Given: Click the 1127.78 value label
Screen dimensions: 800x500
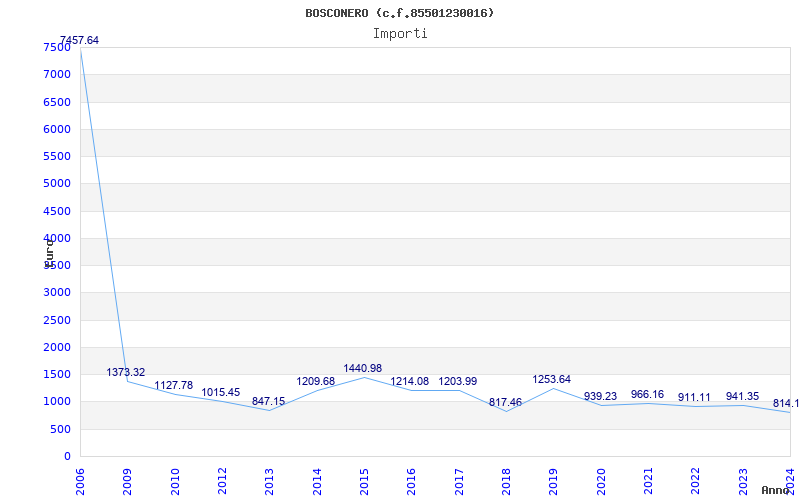Looking at the screenshot, I should [174, 385].
